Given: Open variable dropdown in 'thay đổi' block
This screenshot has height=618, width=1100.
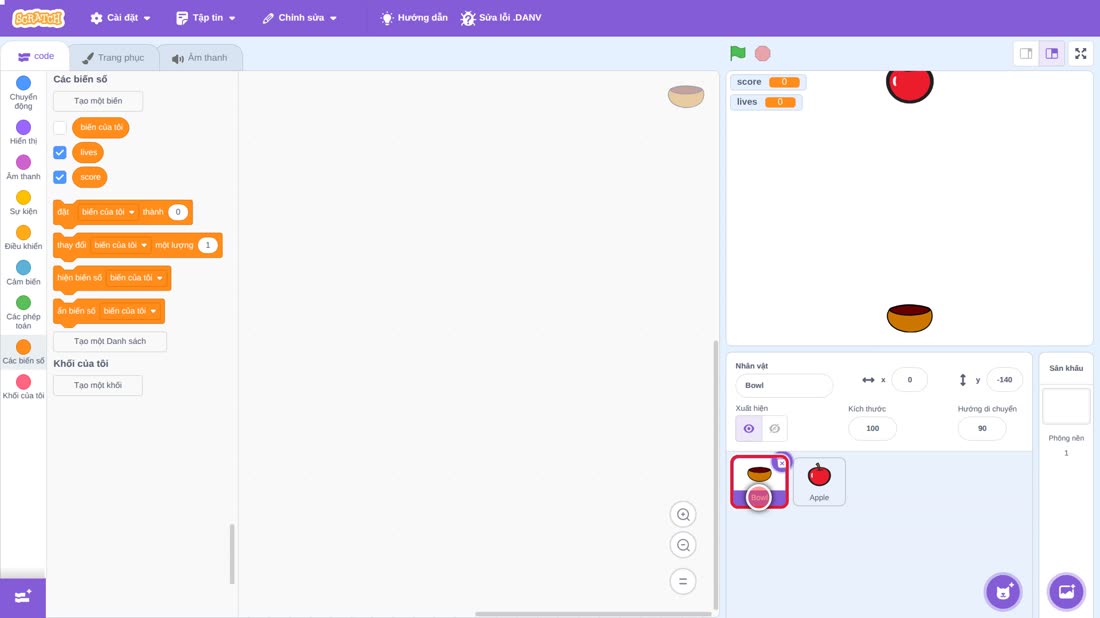Looking at the screenshot, I should coord(121,245).
